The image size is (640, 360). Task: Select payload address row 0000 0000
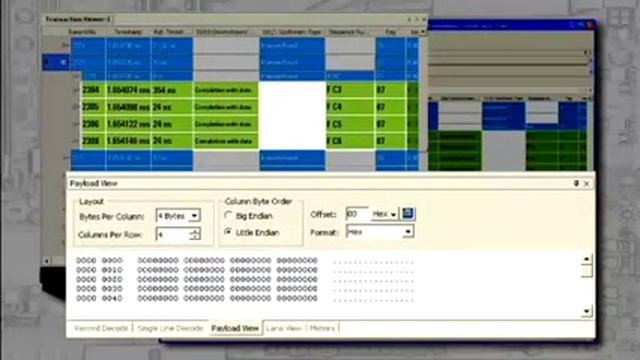pos(99,260)
